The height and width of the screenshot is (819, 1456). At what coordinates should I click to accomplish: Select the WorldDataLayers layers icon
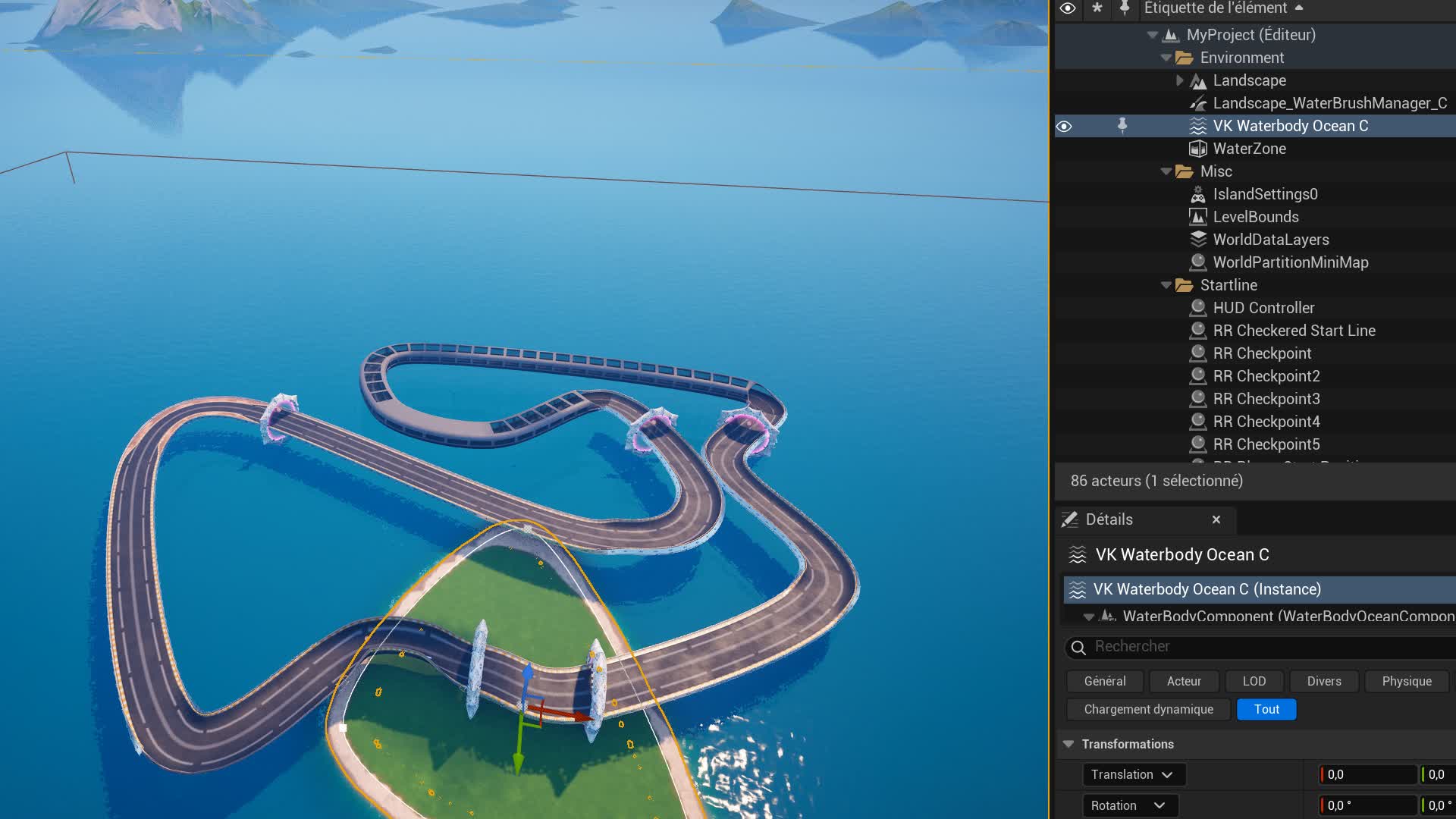1197,240
